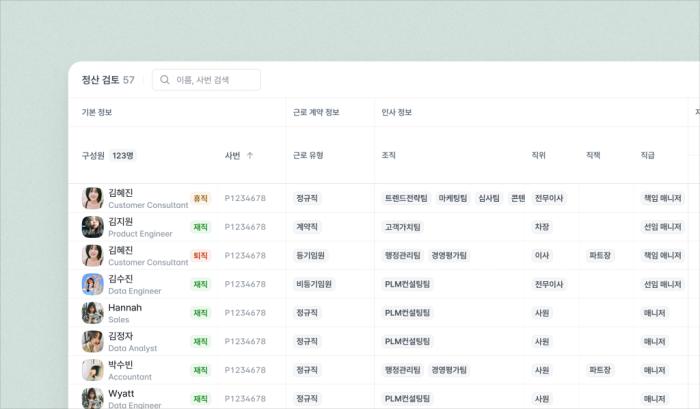Select the name 김수진 in the list
This screenshot has height=409, width=700.
[x=121, y=279]
